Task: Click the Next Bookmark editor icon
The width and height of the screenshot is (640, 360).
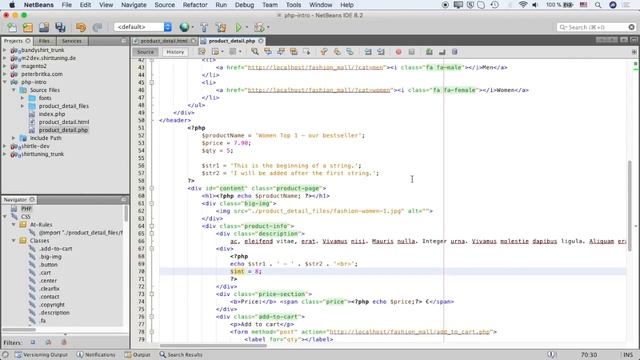Action: pos(337,52)
